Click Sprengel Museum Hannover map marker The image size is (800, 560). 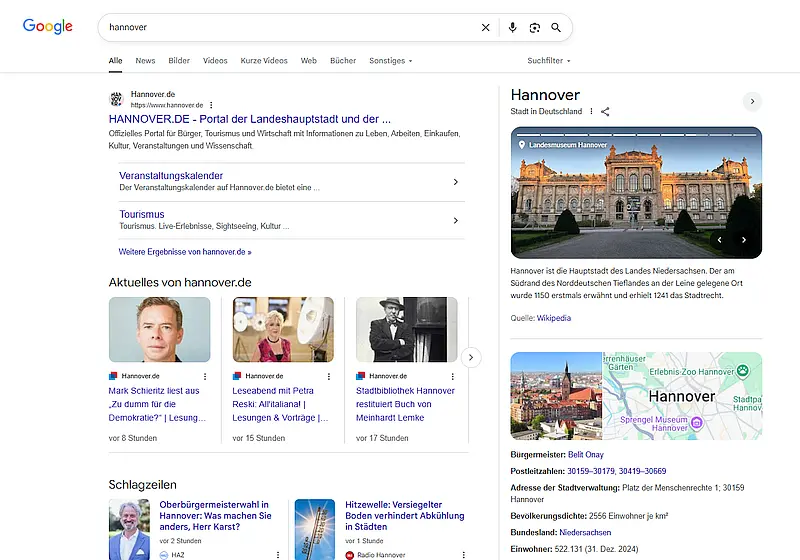click(x=697, y=422)
